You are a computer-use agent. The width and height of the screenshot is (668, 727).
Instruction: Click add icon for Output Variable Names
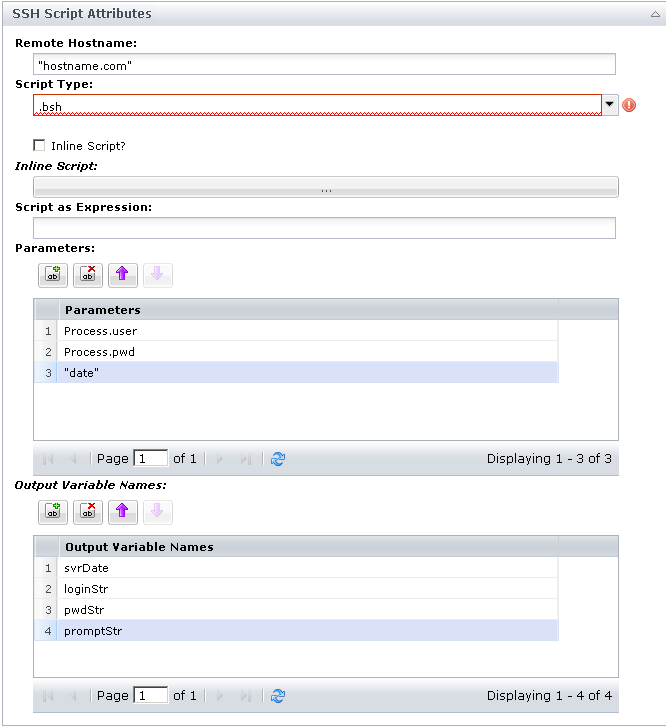pyautogui.click(x=53, y=512)
